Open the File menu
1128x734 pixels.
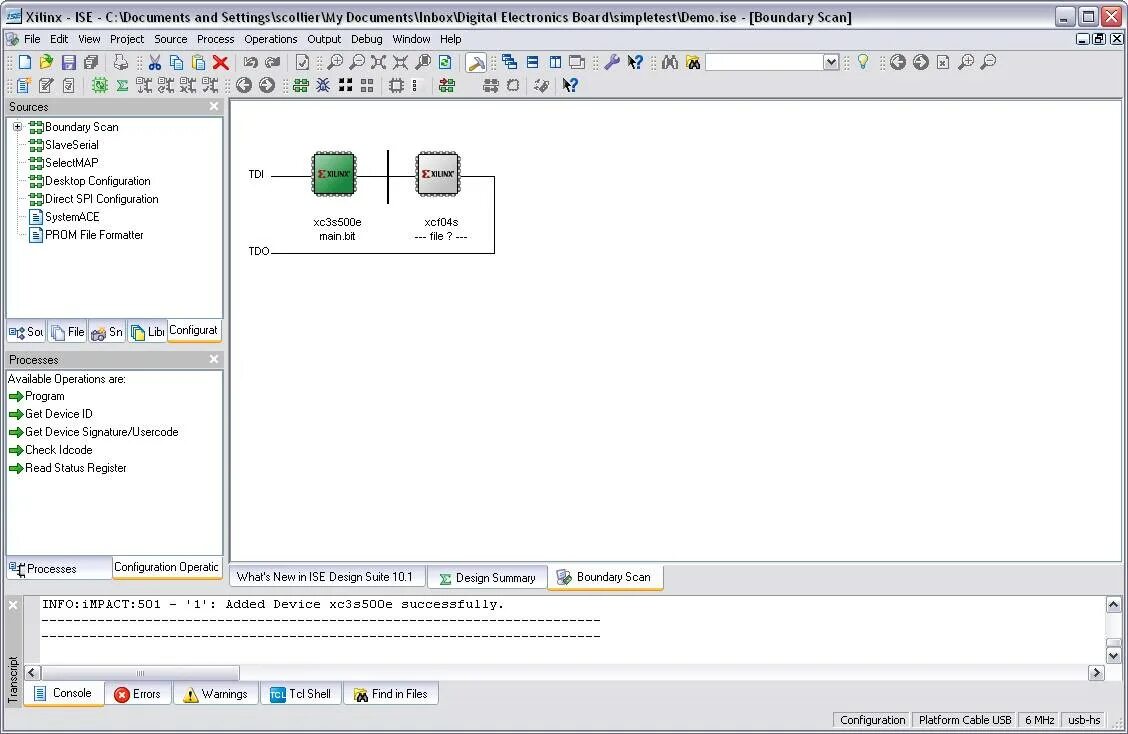[32, 39]
